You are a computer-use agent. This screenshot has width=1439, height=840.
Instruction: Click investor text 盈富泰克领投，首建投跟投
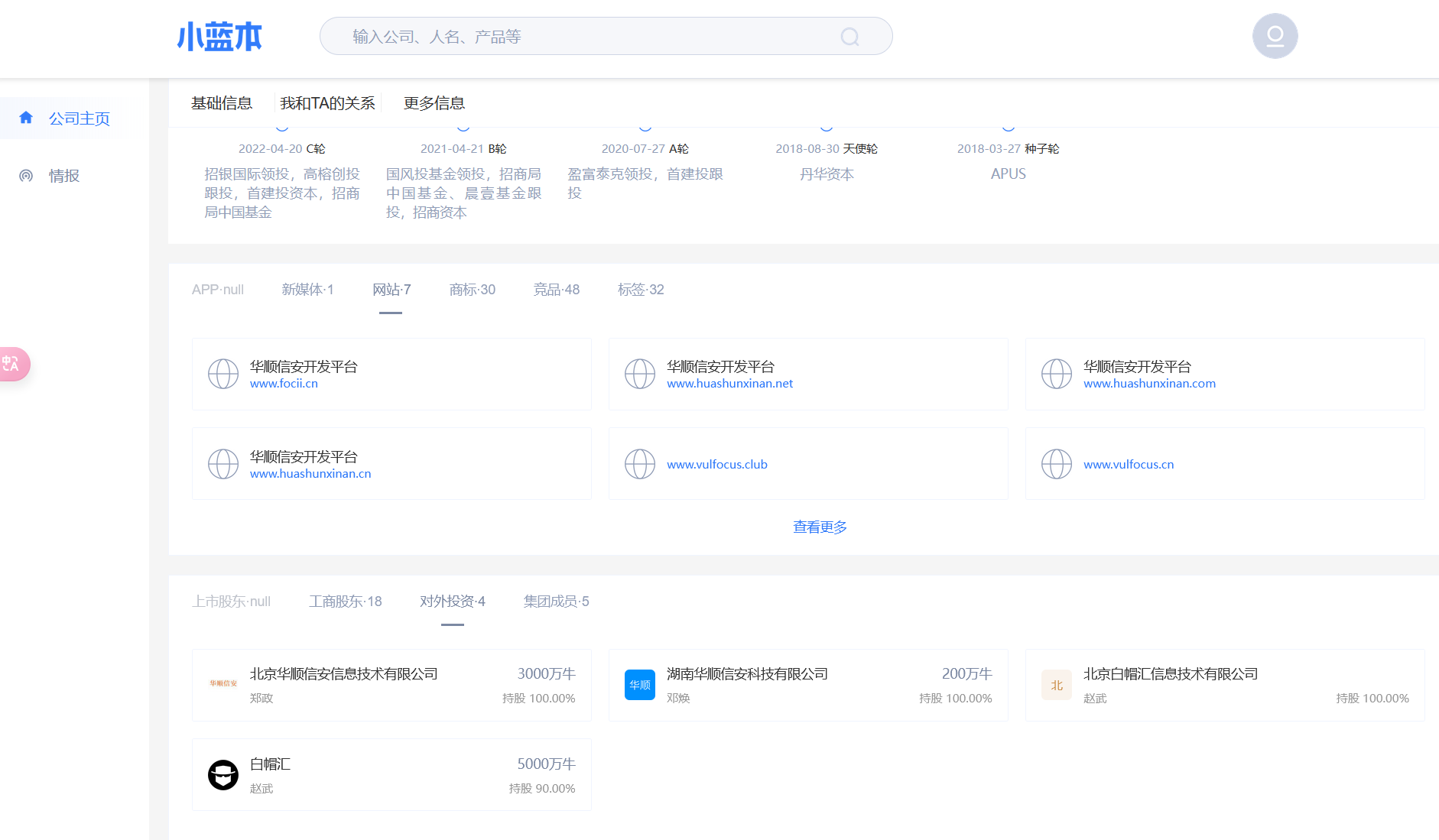click(x=645, y=183)
